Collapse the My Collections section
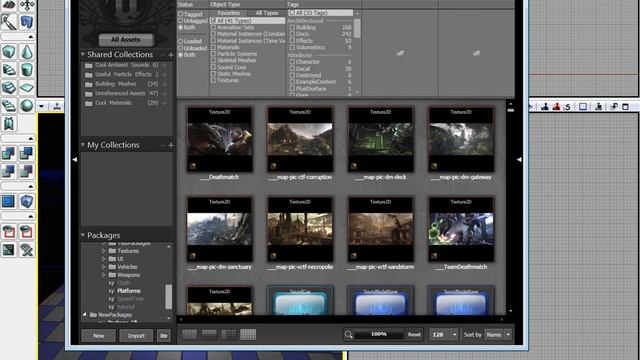This screenshot has width=640, height=360. click(83, 145)
